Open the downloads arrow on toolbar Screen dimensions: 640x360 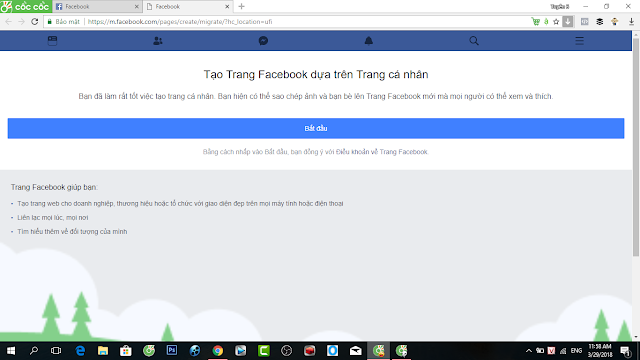[631, 22]
